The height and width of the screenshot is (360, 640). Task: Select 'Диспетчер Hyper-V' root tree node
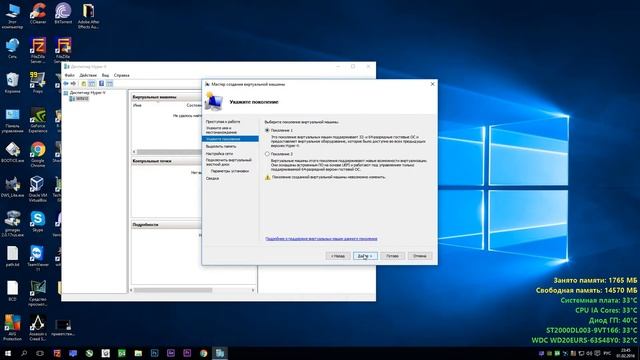coord(84,93)
